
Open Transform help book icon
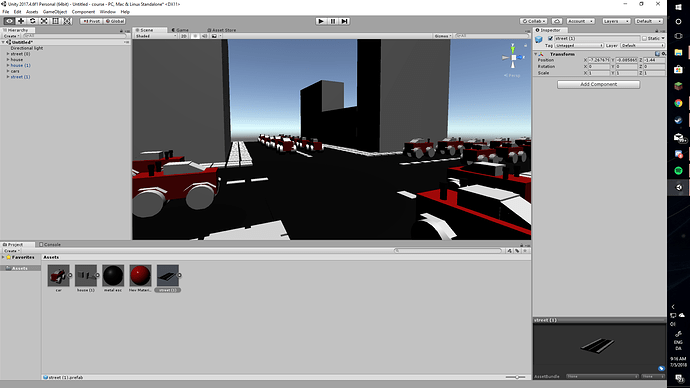[x=657, y=54]
